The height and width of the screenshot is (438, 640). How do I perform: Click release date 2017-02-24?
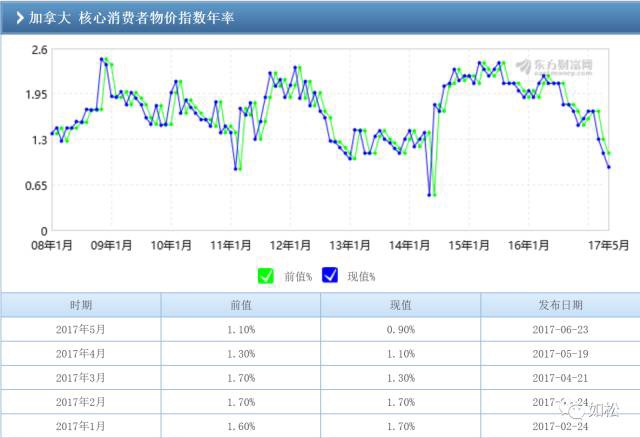pyautogui.click(x=560, y=427)
